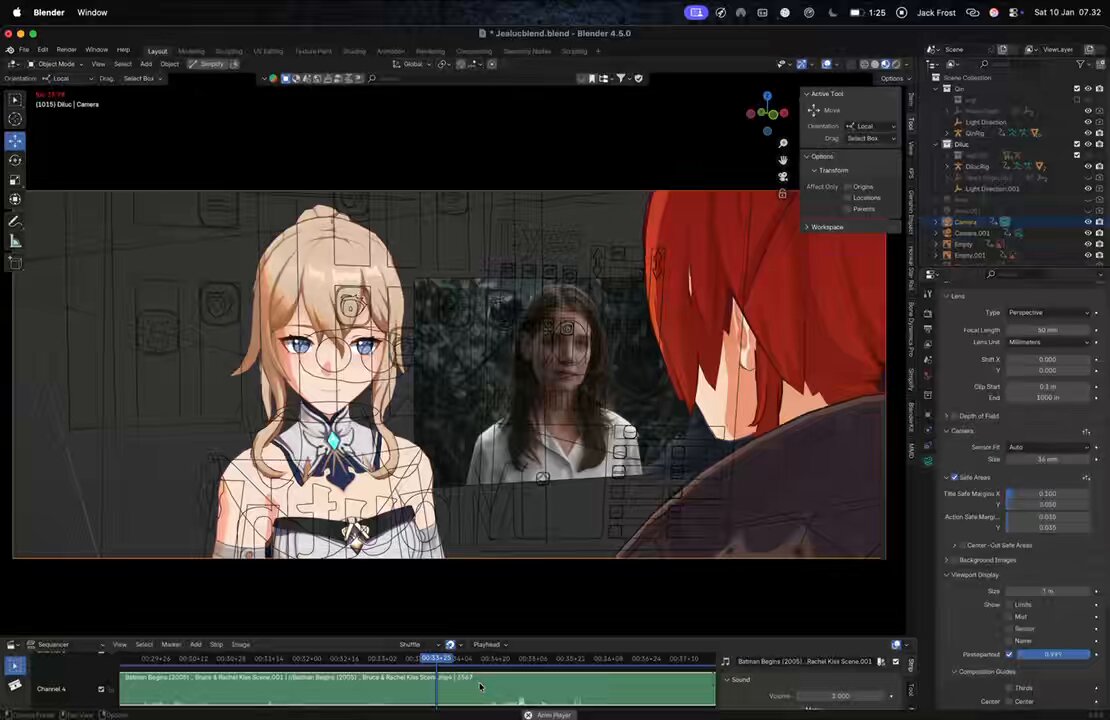1110x720 pixels.
Task: Click the lock camera to view icon
Action: pos(783,193)
